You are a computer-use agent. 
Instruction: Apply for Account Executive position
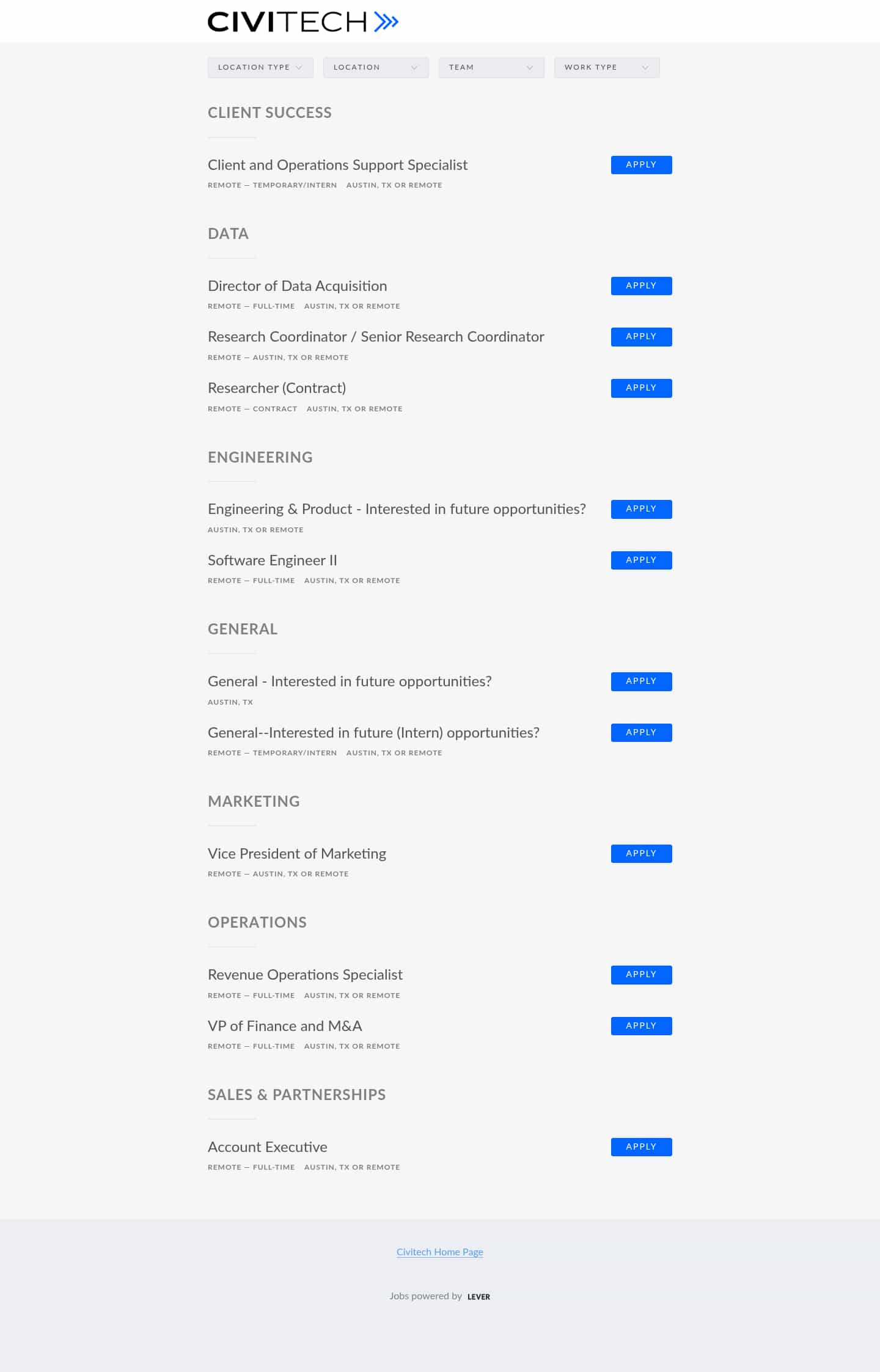(641, 1147)
